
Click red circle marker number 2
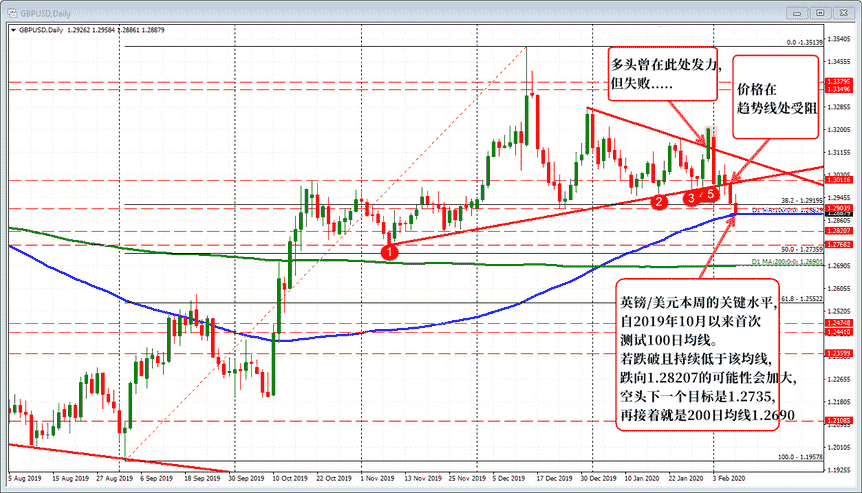(659, 202)
